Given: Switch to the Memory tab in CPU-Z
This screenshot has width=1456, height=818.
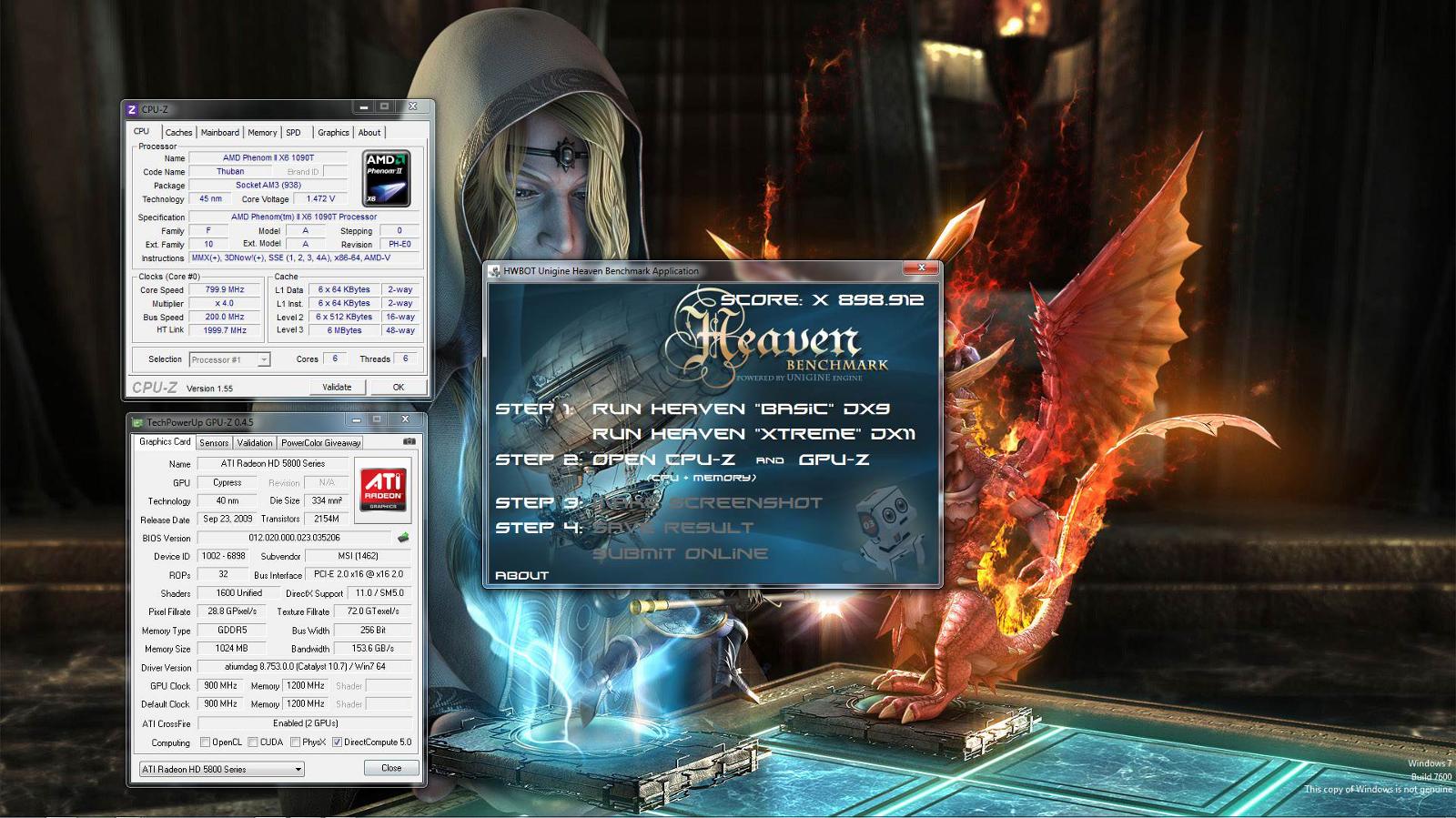Looking at the screenshot, I should point(262,133).
